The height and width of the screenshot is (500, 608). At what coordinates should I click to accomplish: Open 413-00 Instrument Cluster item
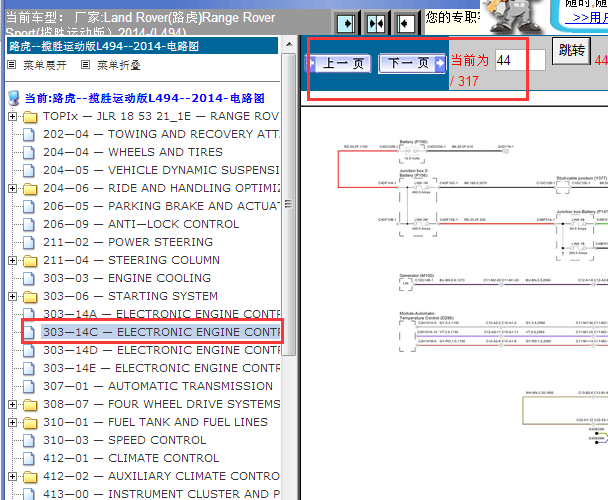[x=161, y=494]
